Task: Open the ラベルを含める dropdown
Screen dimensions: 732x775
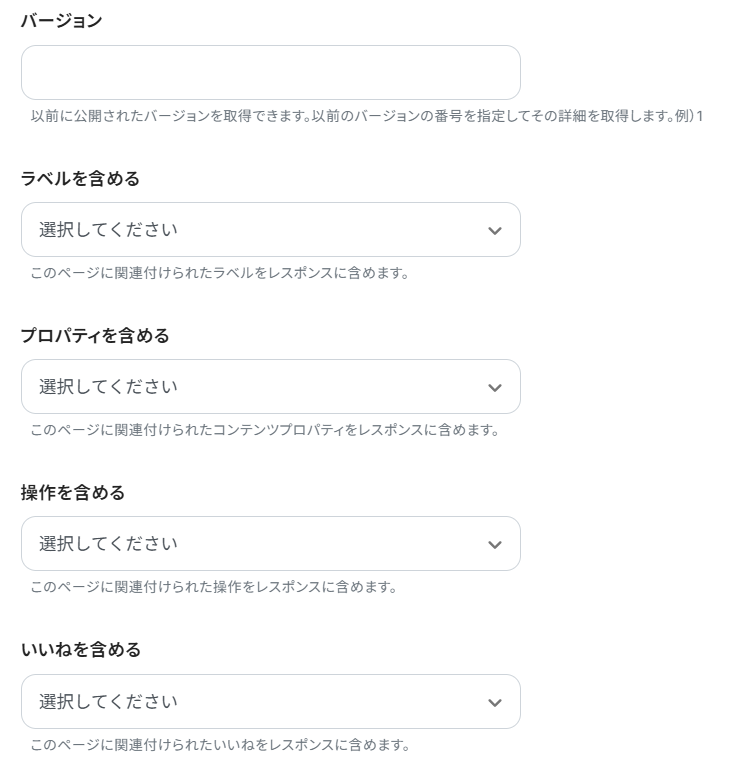Action: click(270, 230)
